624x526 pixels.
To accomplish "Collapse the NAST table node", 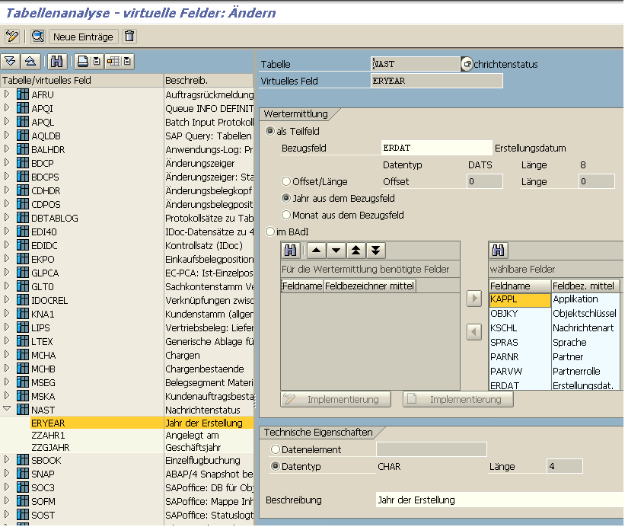I will (x=8, y=409).
